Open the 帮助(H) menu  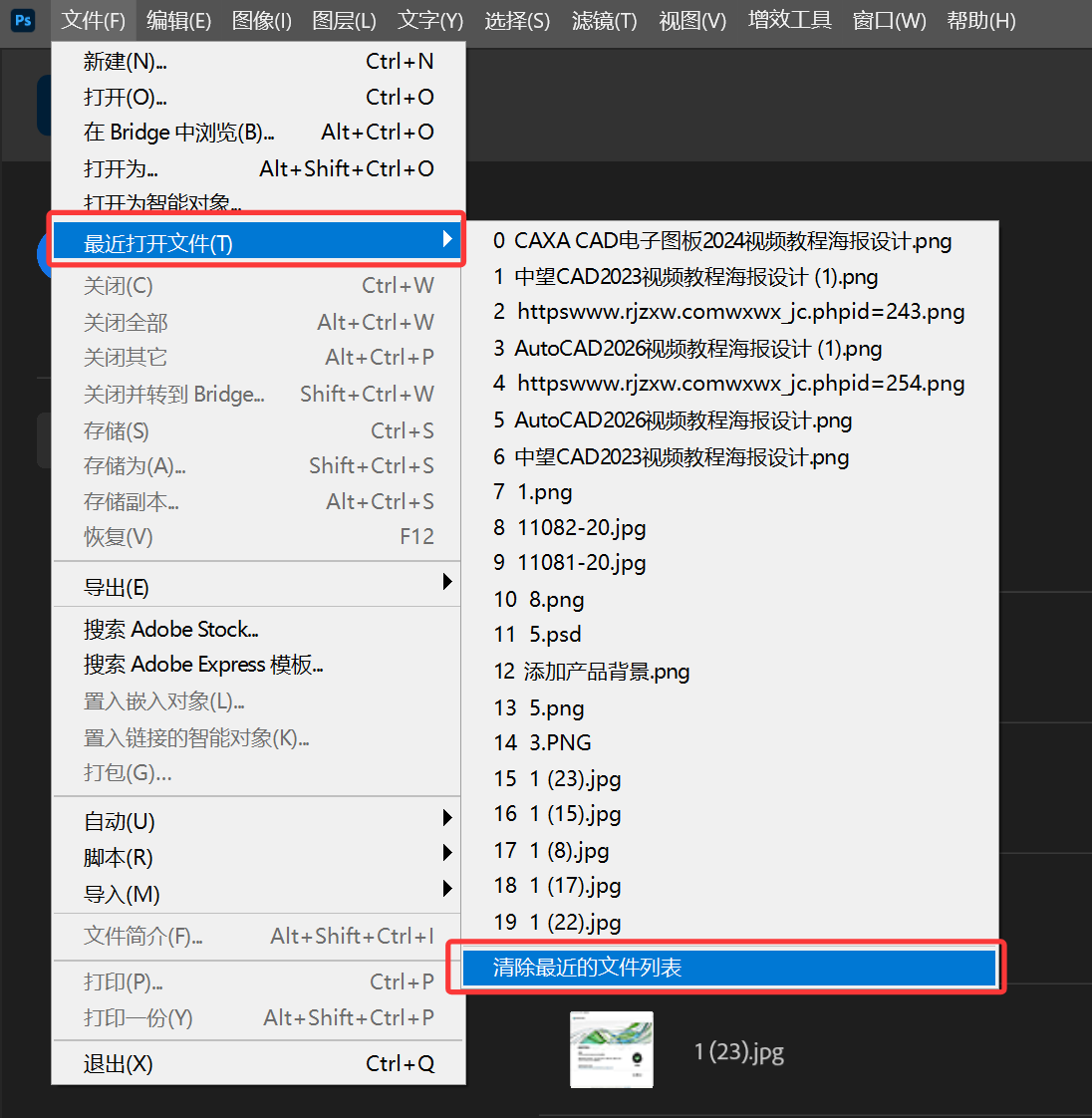(x=980, y=21)
